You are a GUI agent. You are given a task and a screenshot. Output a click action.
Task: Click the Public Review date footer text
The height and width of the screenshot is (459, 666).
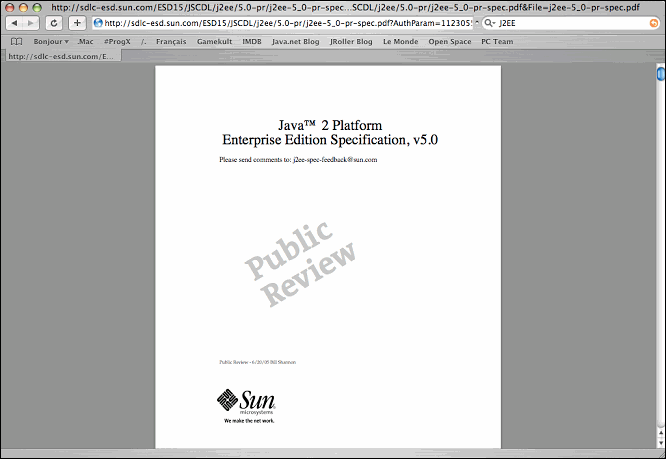pyautogui.click(x=257, y=362)
